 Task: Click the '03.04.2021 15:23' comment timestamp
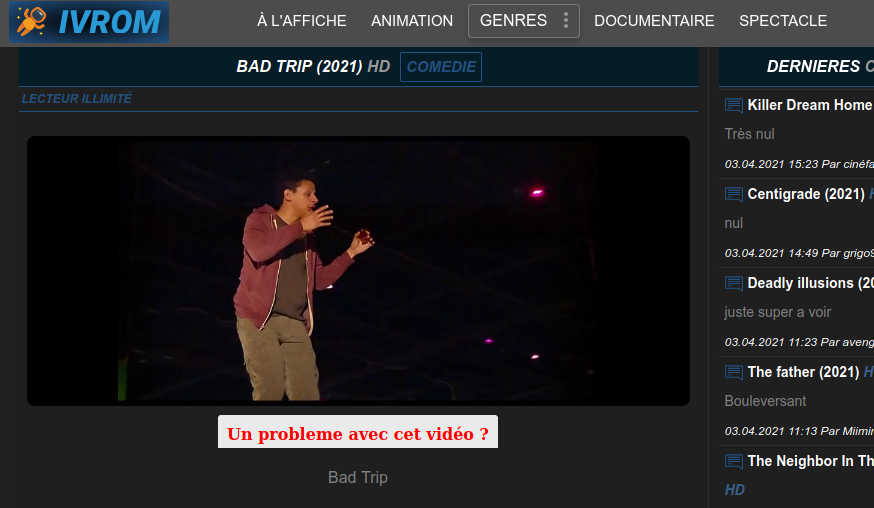click(x=771, y=164)
